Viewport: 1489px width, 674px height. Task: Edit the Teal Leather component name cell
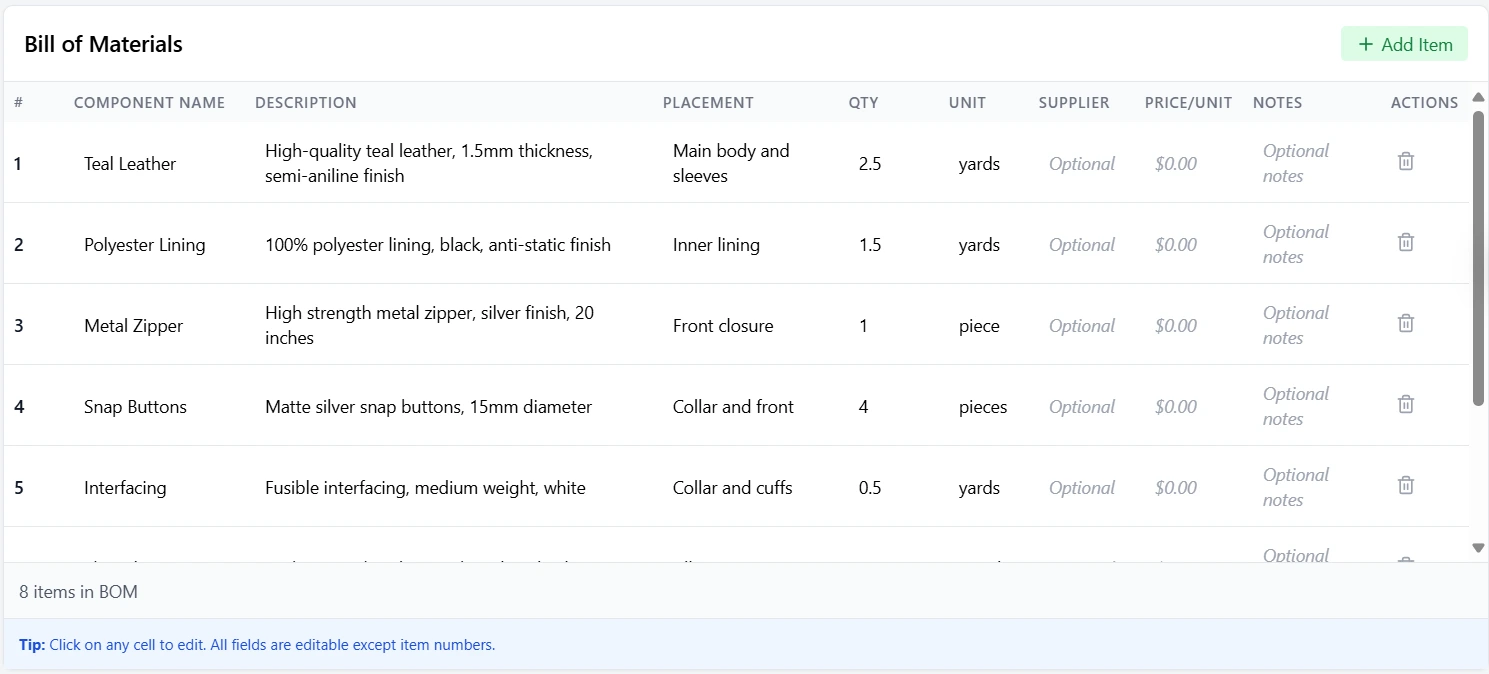tap(130, 163)
